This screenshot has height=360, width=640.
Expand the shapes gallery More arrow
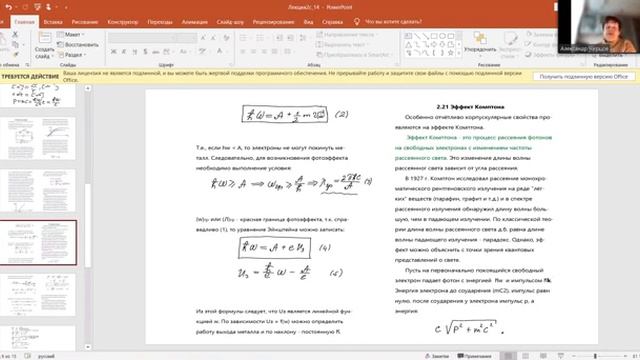click(x=459, y=53)
